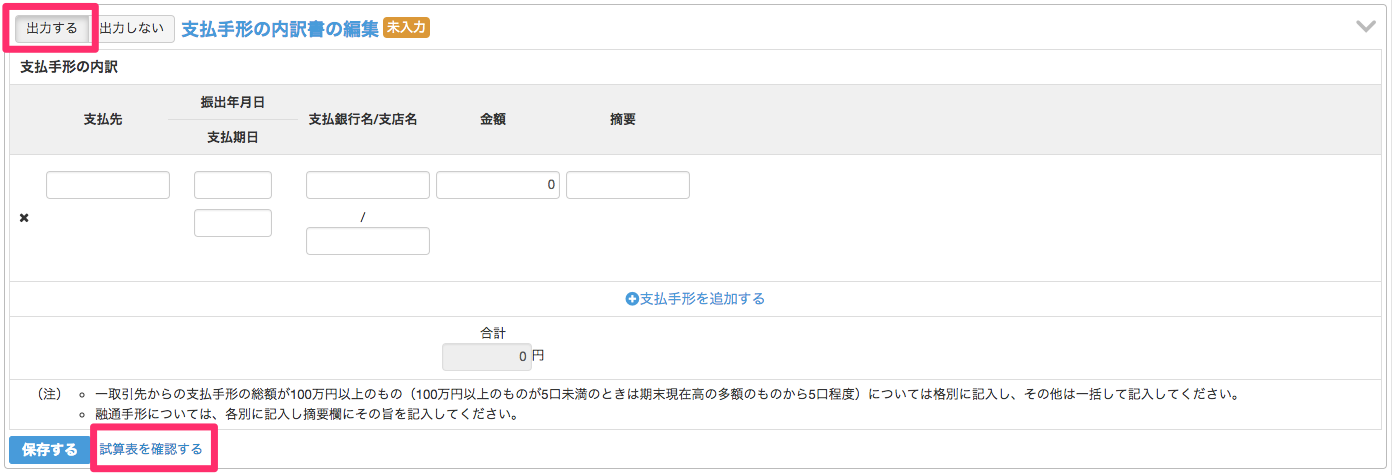The height and width of the screenshot is (475, 1392).
Task: Collapse the panel with the chevron arrow
Action: (1365, 27)
